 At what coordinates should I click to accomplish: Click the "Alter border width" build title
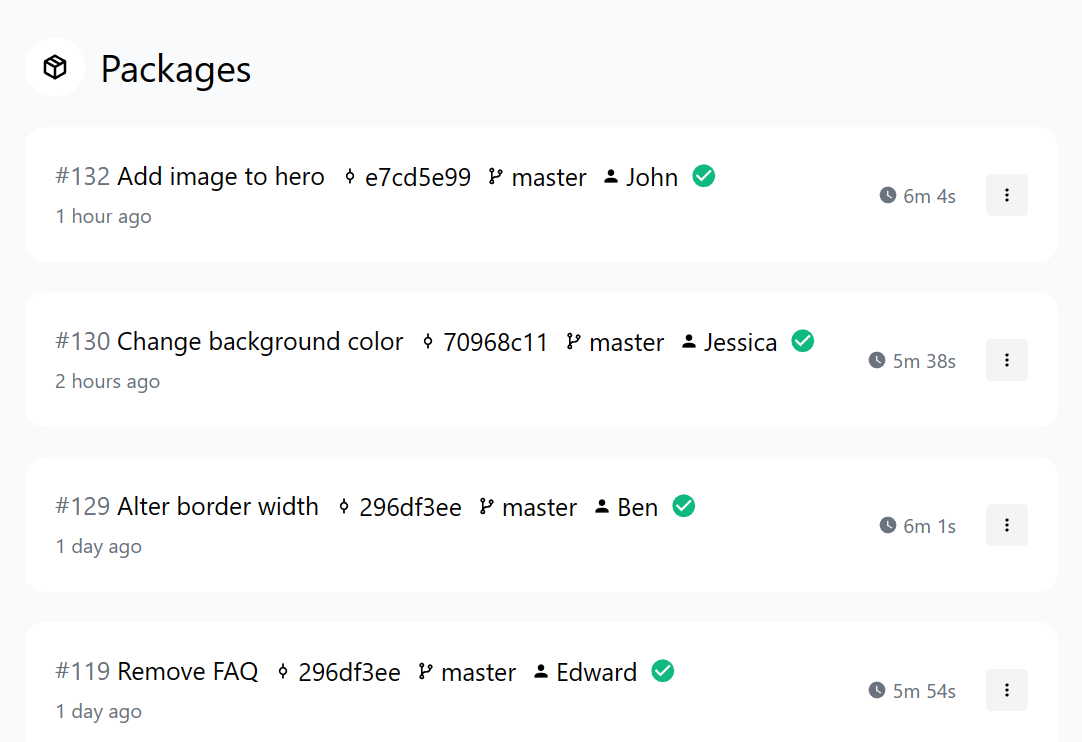tap(217, 507)
